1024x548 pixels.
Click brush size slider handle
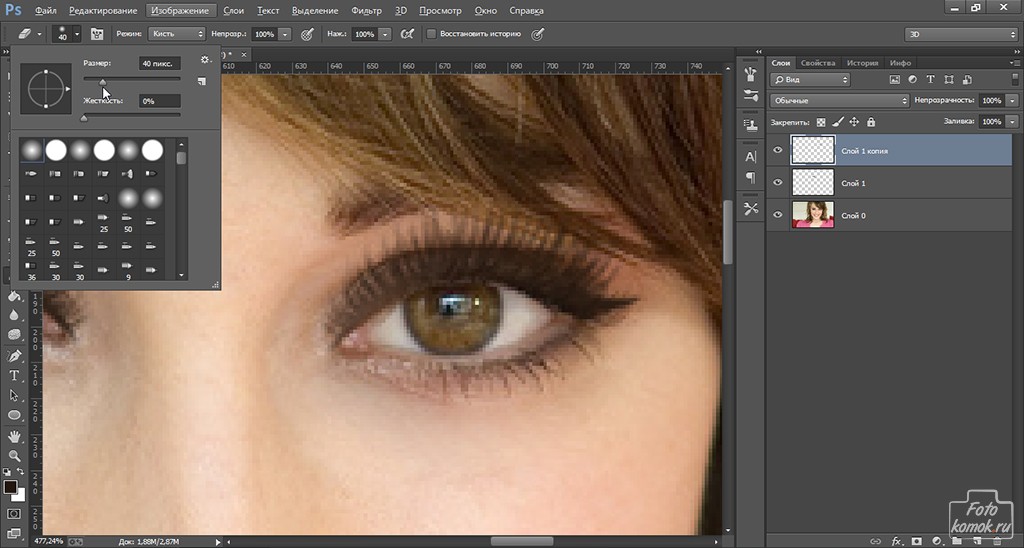click(x=103, y=82)
